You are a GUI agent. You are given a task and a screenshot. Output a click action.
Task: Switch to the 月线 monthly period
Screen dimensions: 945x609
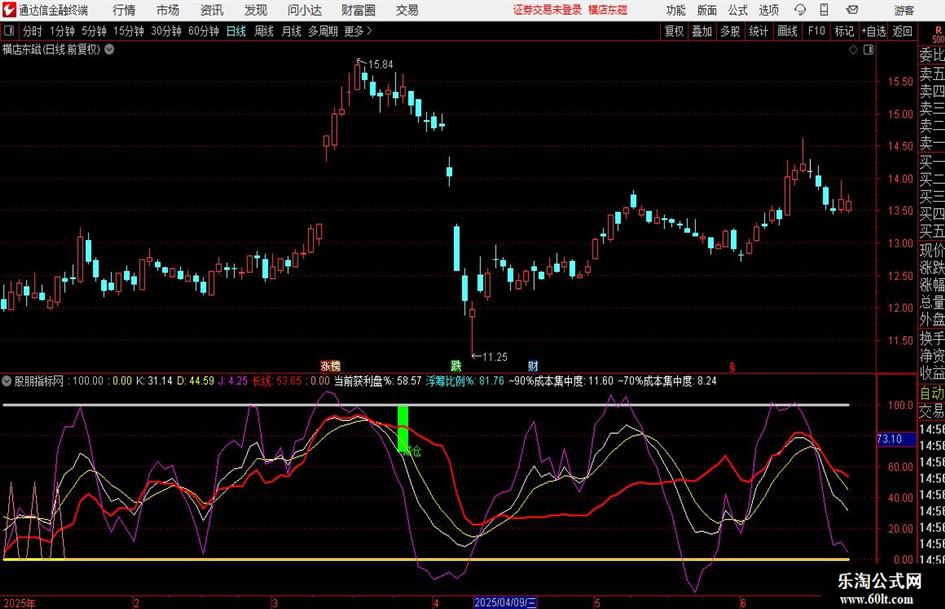click(291, 31)
